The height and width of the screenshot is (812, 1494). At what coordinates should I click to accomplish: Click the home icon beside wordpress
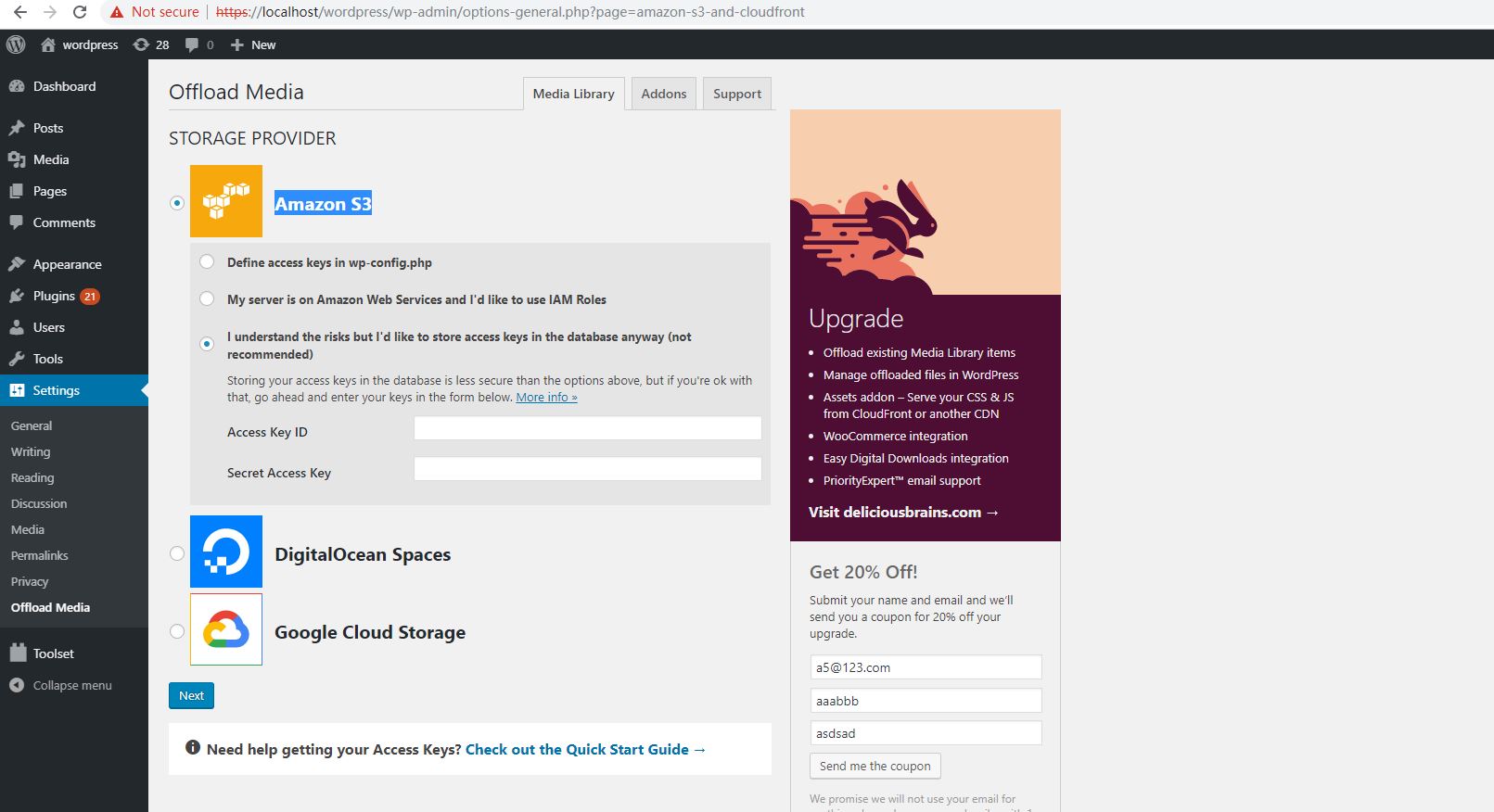(x=48, y=44)
